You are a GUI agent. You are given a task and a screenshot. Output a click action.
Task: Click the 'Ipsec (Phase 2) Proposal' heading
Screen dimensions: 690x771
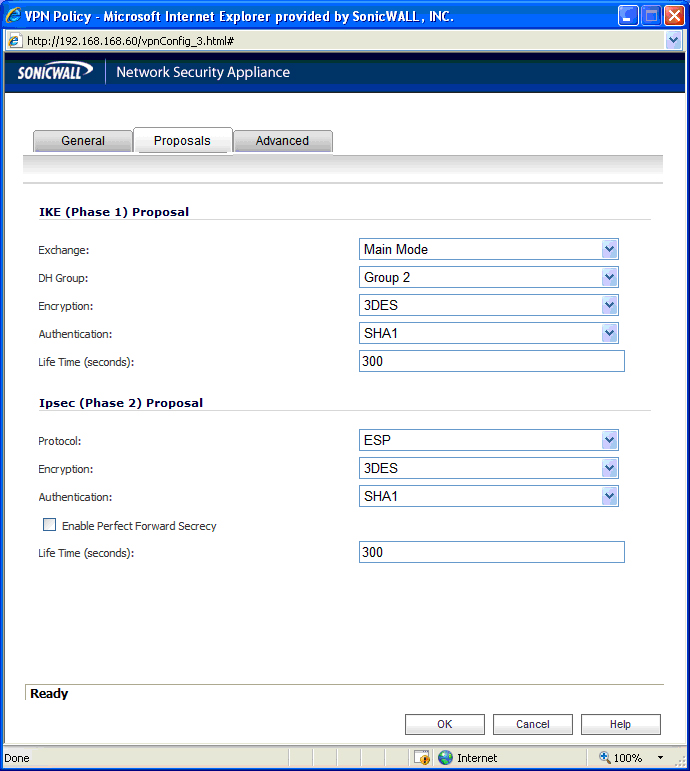click(121, 403)
